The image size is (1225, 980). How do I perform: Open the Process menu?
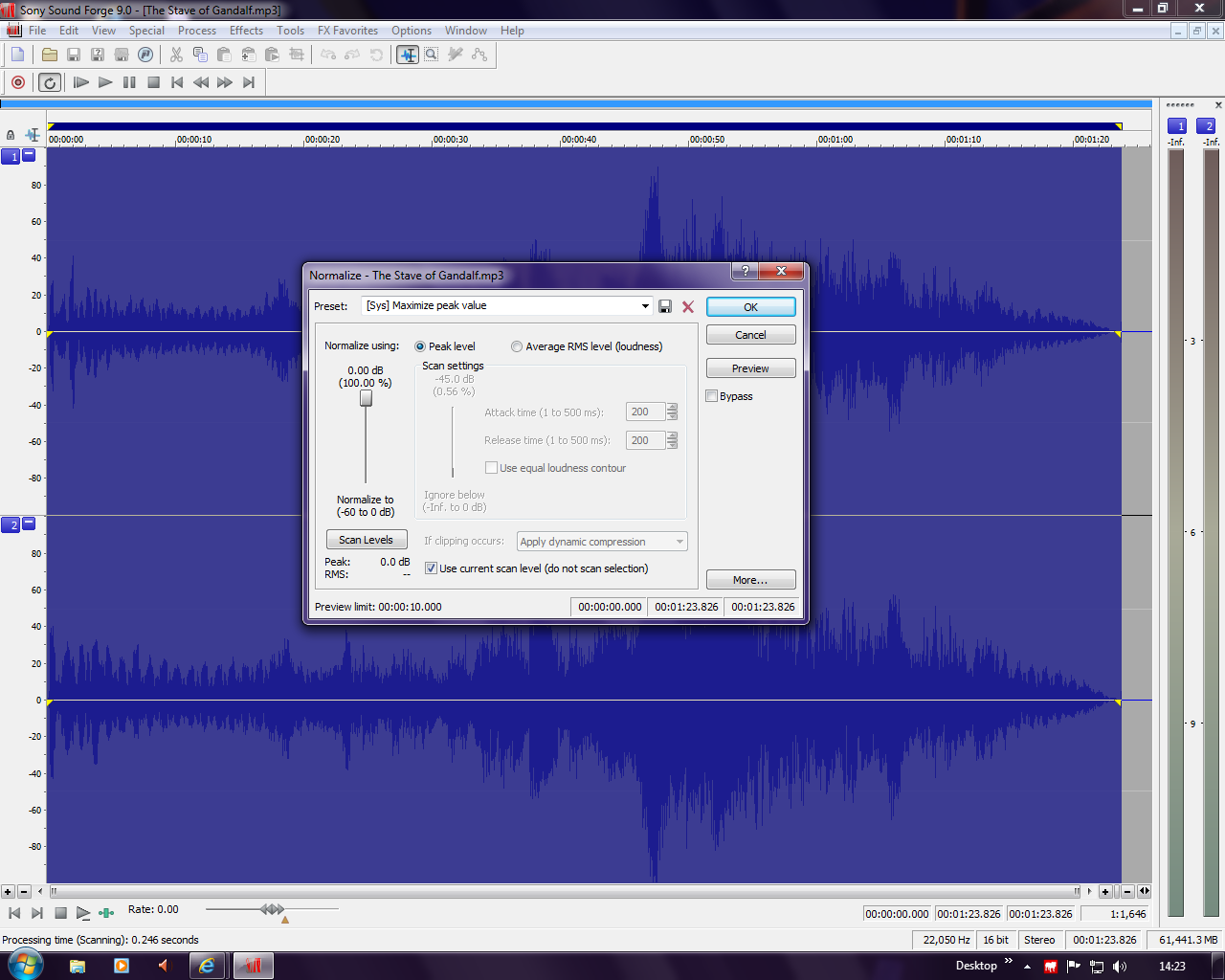tap(196, 31)
